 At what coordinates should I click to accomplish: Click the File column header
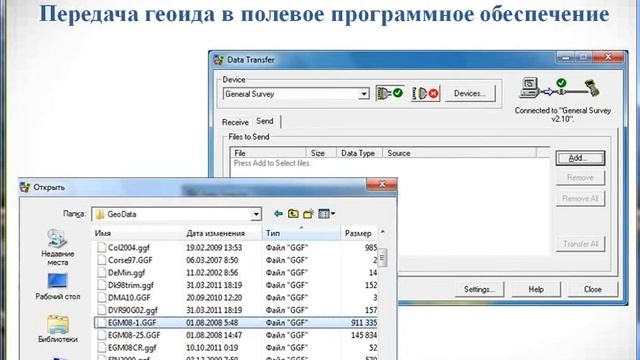pyautogui.click(x=268, y=153)
